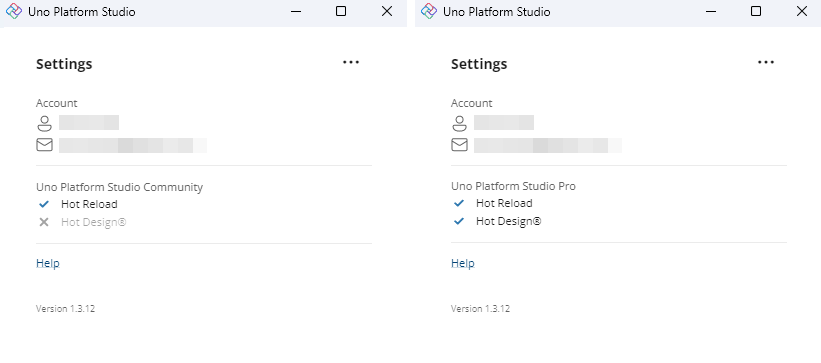Minimize the Community Uno Platform Studio window
This screenshot has width=821, height=363.
click(296, 11)
